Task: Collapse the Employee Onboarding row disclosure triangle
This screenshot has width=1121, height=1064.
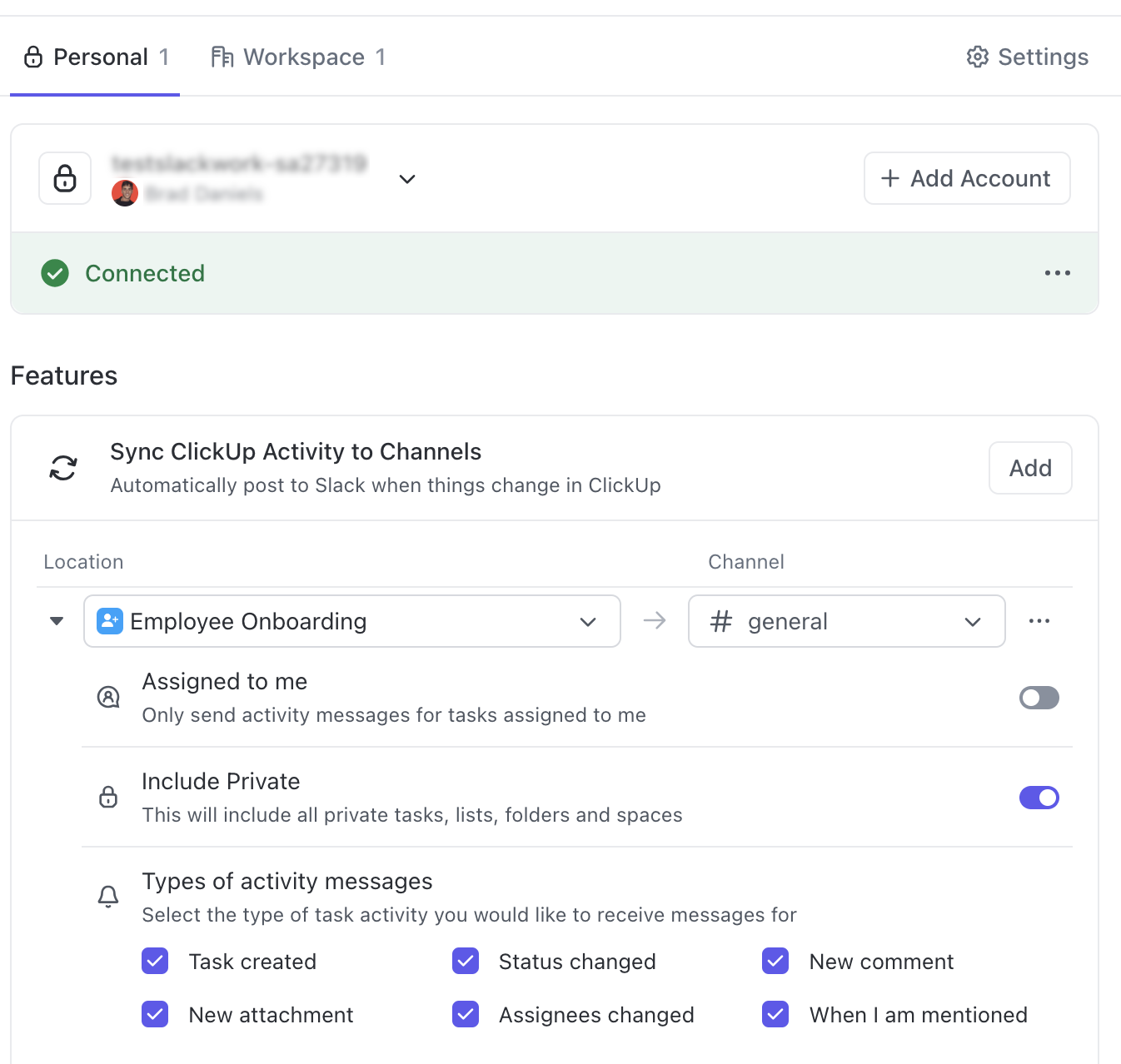Action: click(56, 621)
